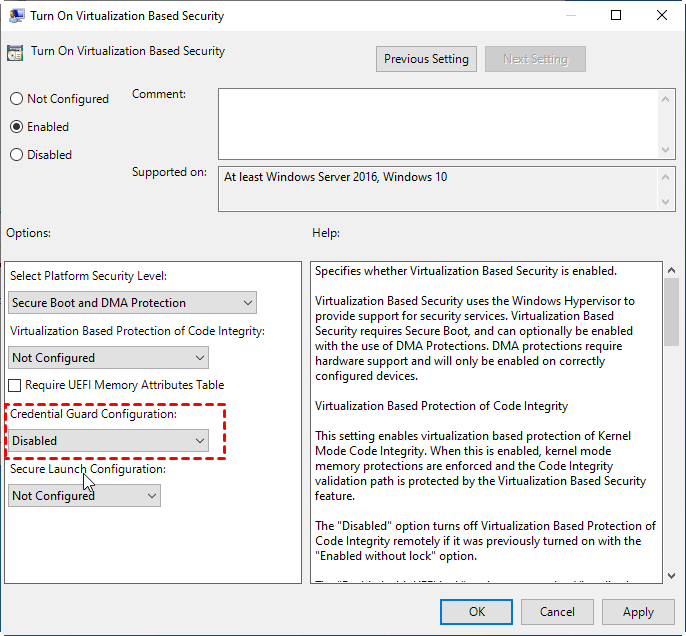Click the Next Setting button
The image size is (686, 636).
535,59
